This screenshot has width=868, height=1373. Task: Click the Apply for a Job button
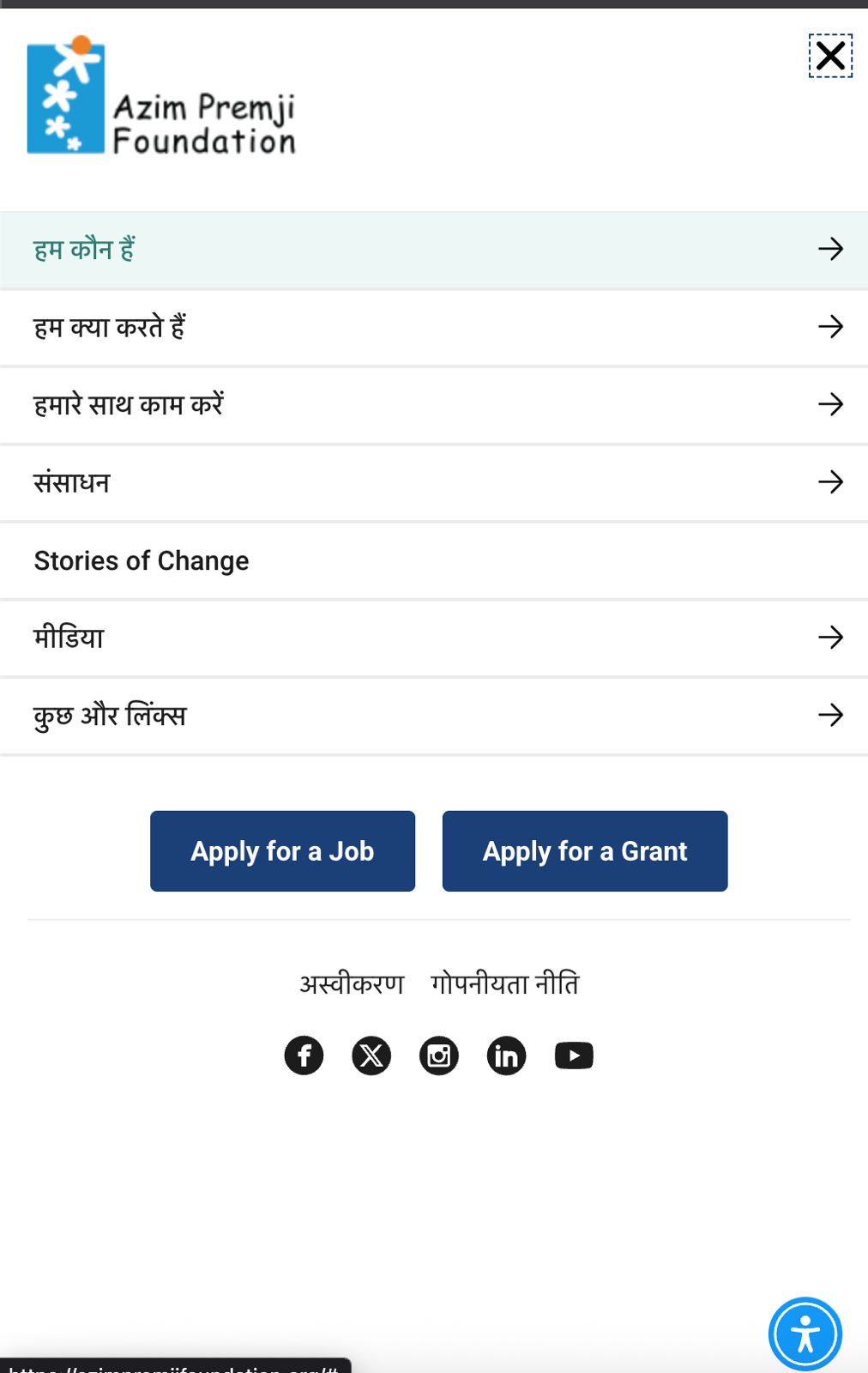coord(282,851)
